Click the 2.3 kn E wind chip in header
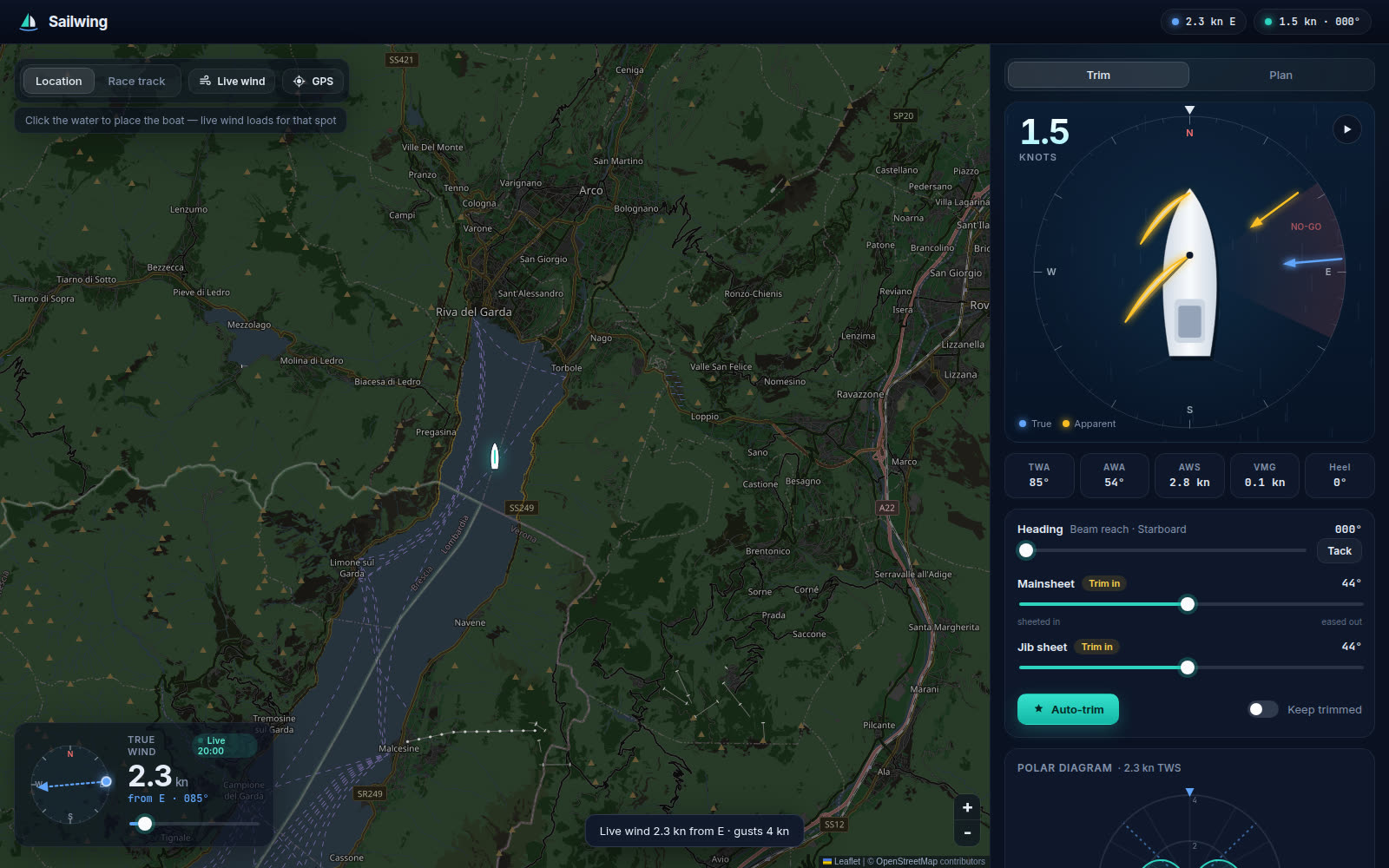This screenshot has height=868, width=1389. [1203, 22]
